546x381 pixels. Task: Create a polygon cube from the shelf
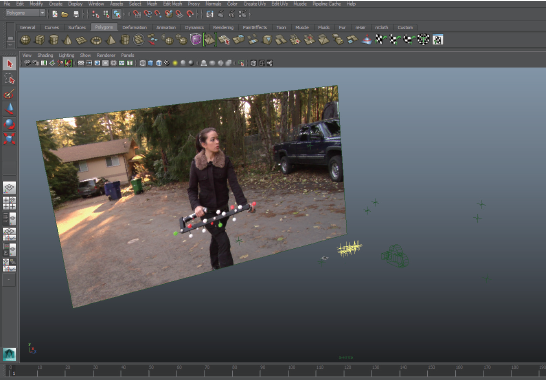click(39, 40)
